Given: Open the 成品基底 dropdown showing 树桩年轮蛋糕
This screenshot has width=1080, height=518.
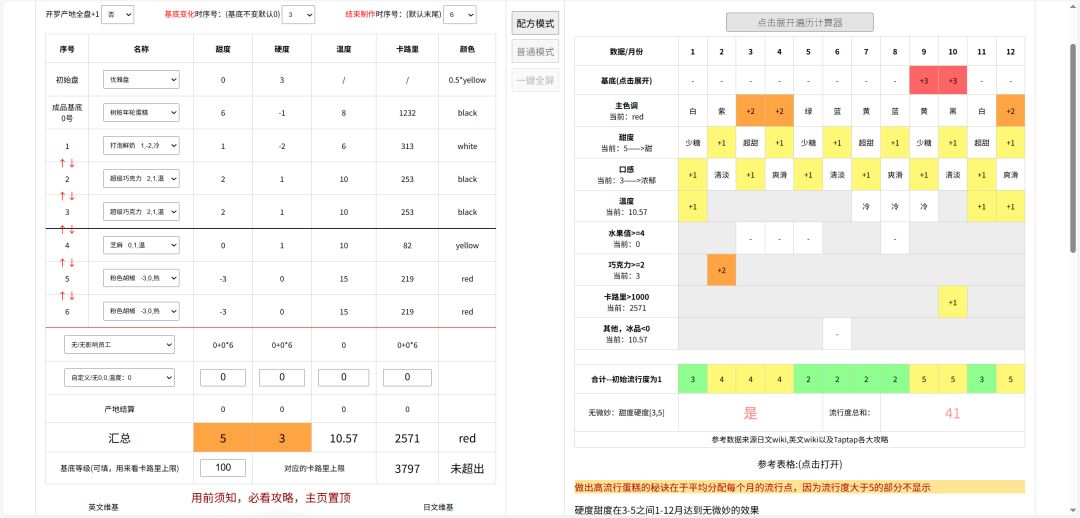Looking at the screenshot, I should [141, 112].
